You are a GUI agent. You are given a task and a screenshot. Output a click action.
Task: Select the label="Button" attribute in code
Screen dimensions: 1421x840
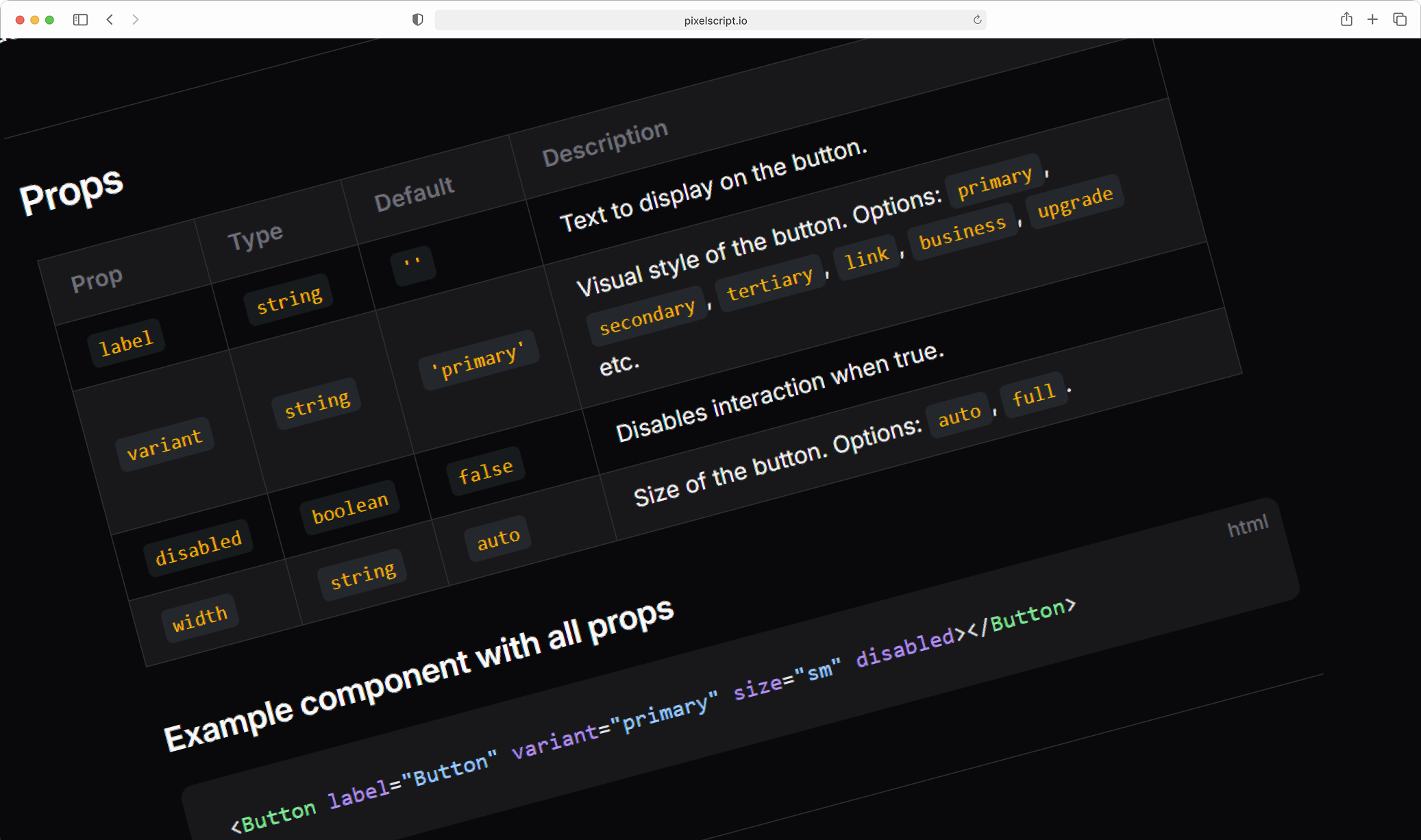(412, 779)
